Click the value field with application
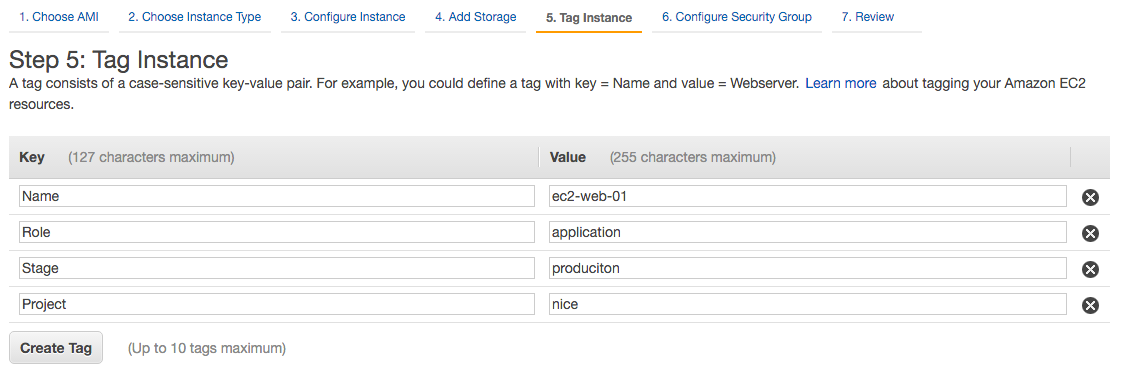 pos(808,232)
